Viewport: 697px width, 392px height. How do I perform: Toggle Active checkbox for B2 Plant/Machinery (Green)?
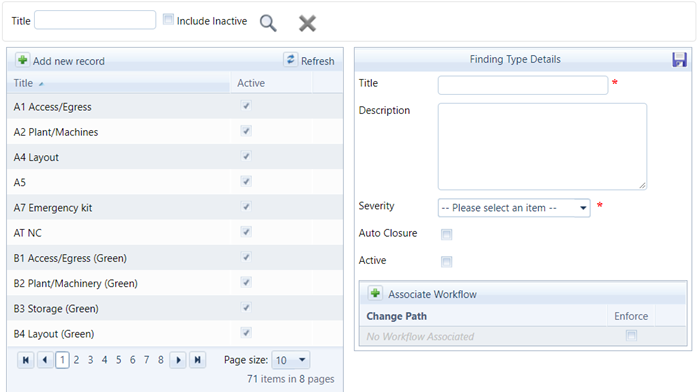(x=246, y=283)
